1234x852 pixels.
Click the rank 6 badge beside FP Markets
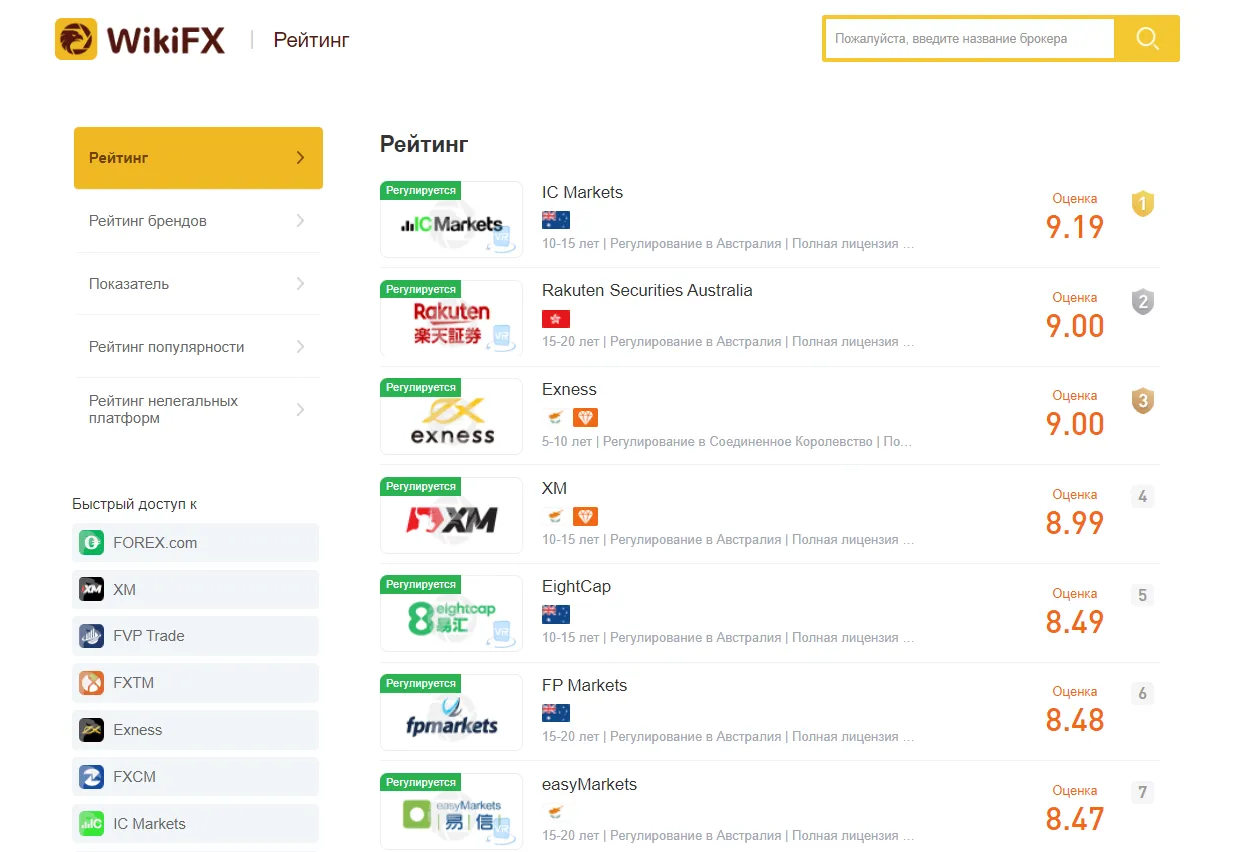tap(1143, 694)
